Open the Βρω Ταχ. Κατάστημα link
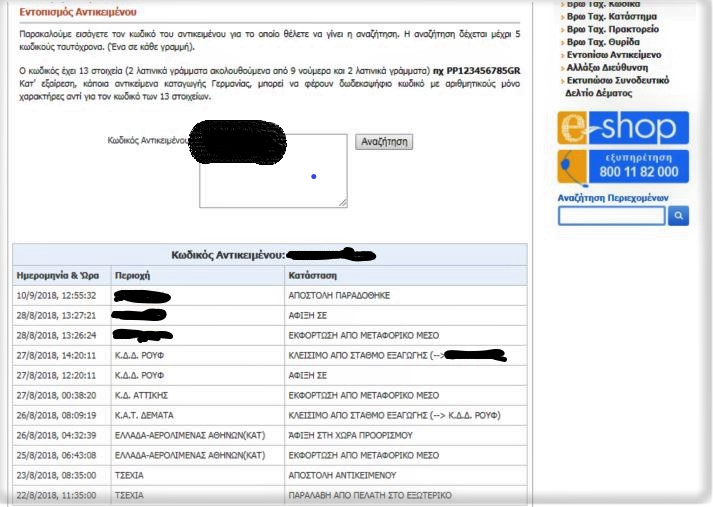 pos(612,16)
